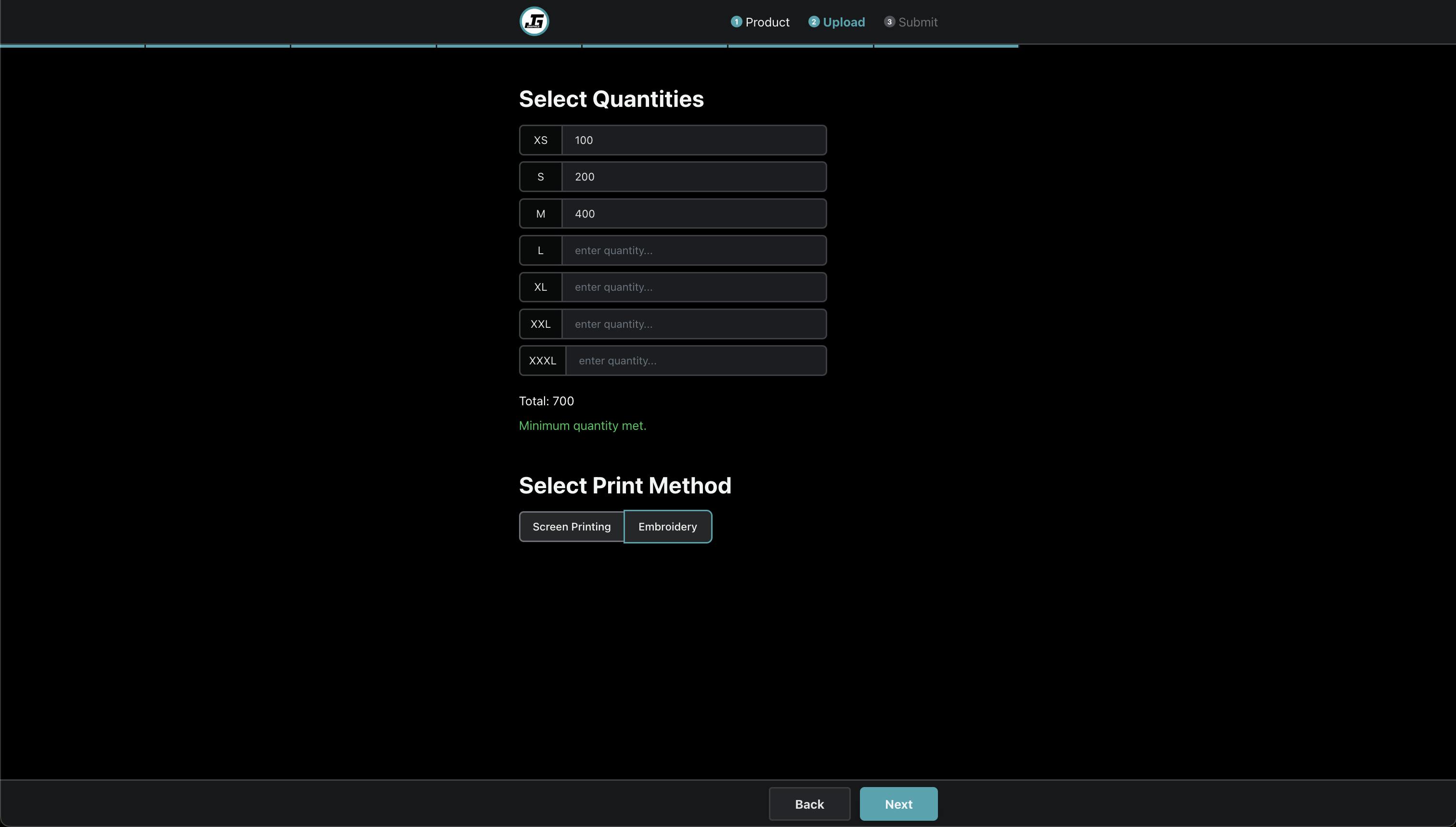Click the XXXL size label
This screenshot has width=1456, height=827.
[543, 360]
